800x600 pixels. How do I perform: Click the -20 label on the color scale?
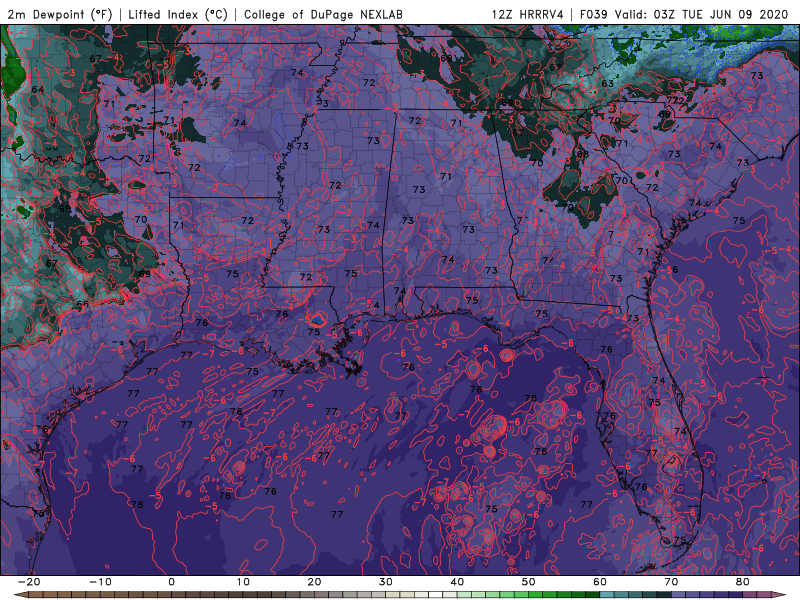[x=29, y=582]
